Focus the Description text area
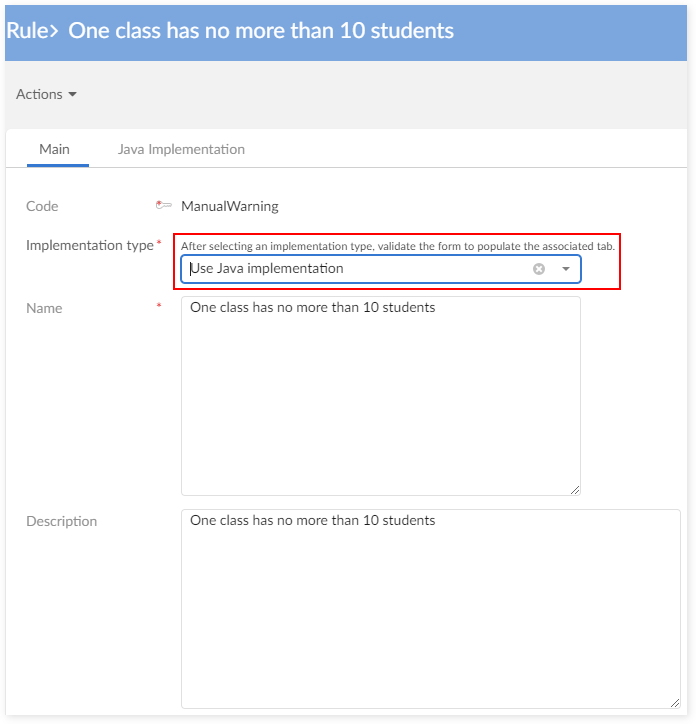696x724 pixels. [430, 610]
